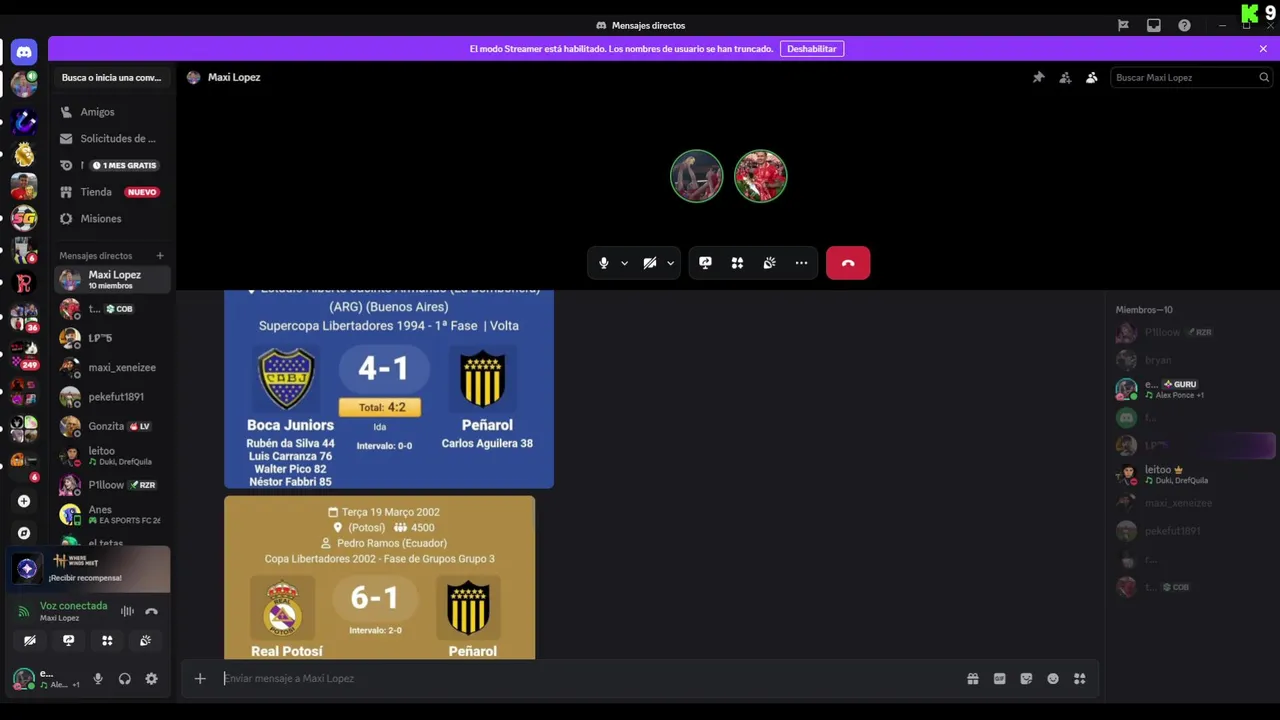Image resolution: width=1280 pixels, height=720 pixels.
Task: Launch activity from voice panel
Action: (x=107, y=640)
